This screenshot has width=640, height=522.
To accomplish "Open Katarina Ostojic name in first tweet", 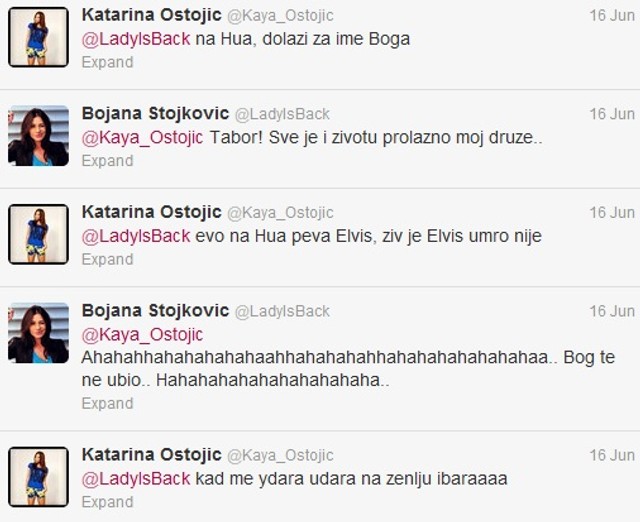I will 151,15.
